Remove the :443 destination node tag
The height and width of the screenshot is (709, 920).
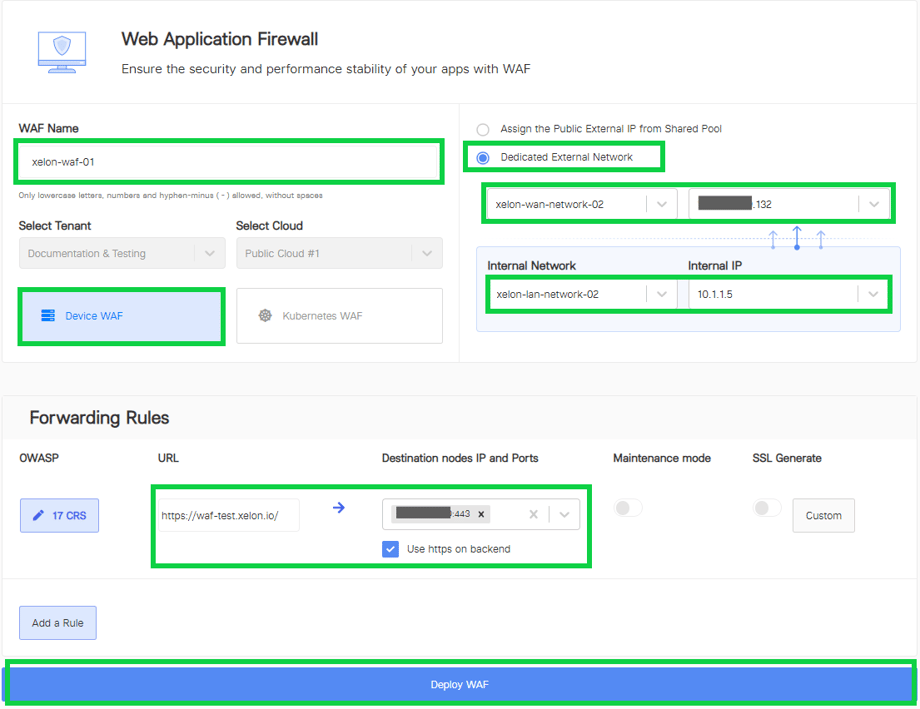click(481, 514)
